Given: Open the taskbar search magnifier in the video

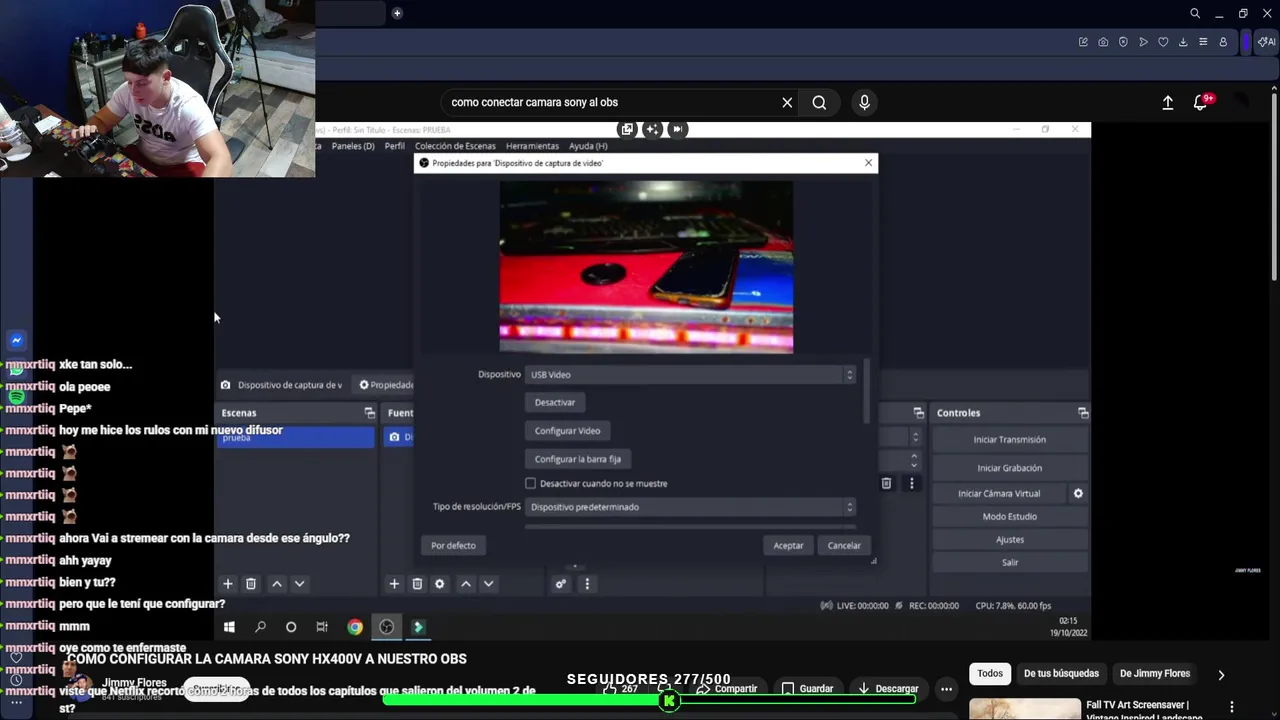Looking at the screenshot, I should pyautogui.click(x=260, y=627).
